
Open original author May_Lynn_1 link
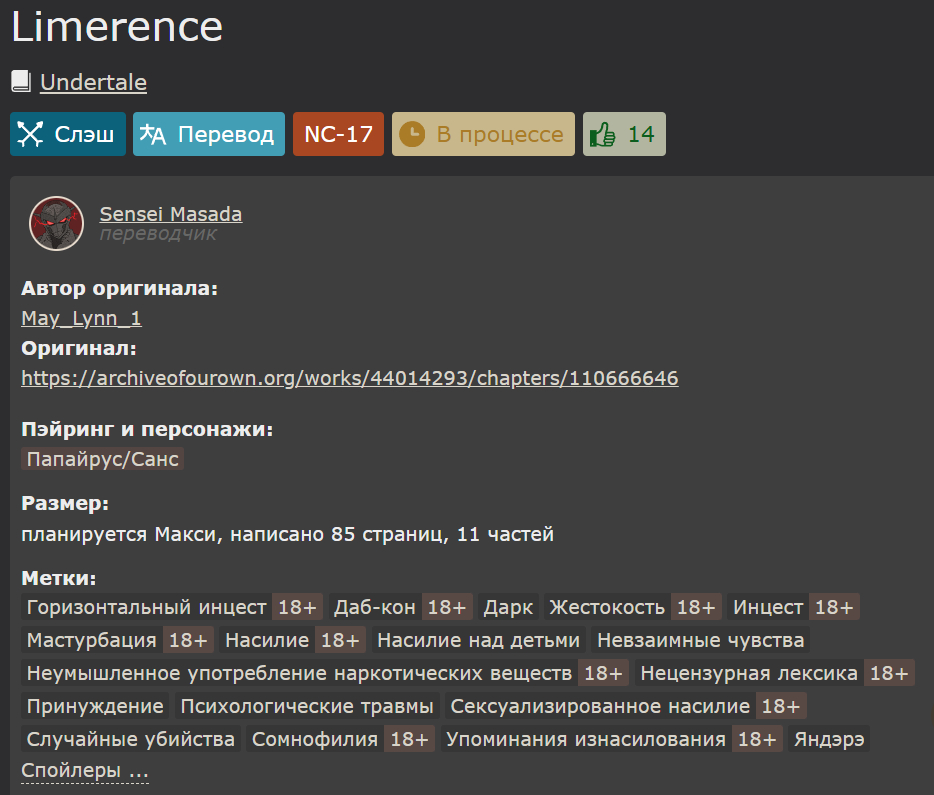pyautogui.click(x=81, y=318)
